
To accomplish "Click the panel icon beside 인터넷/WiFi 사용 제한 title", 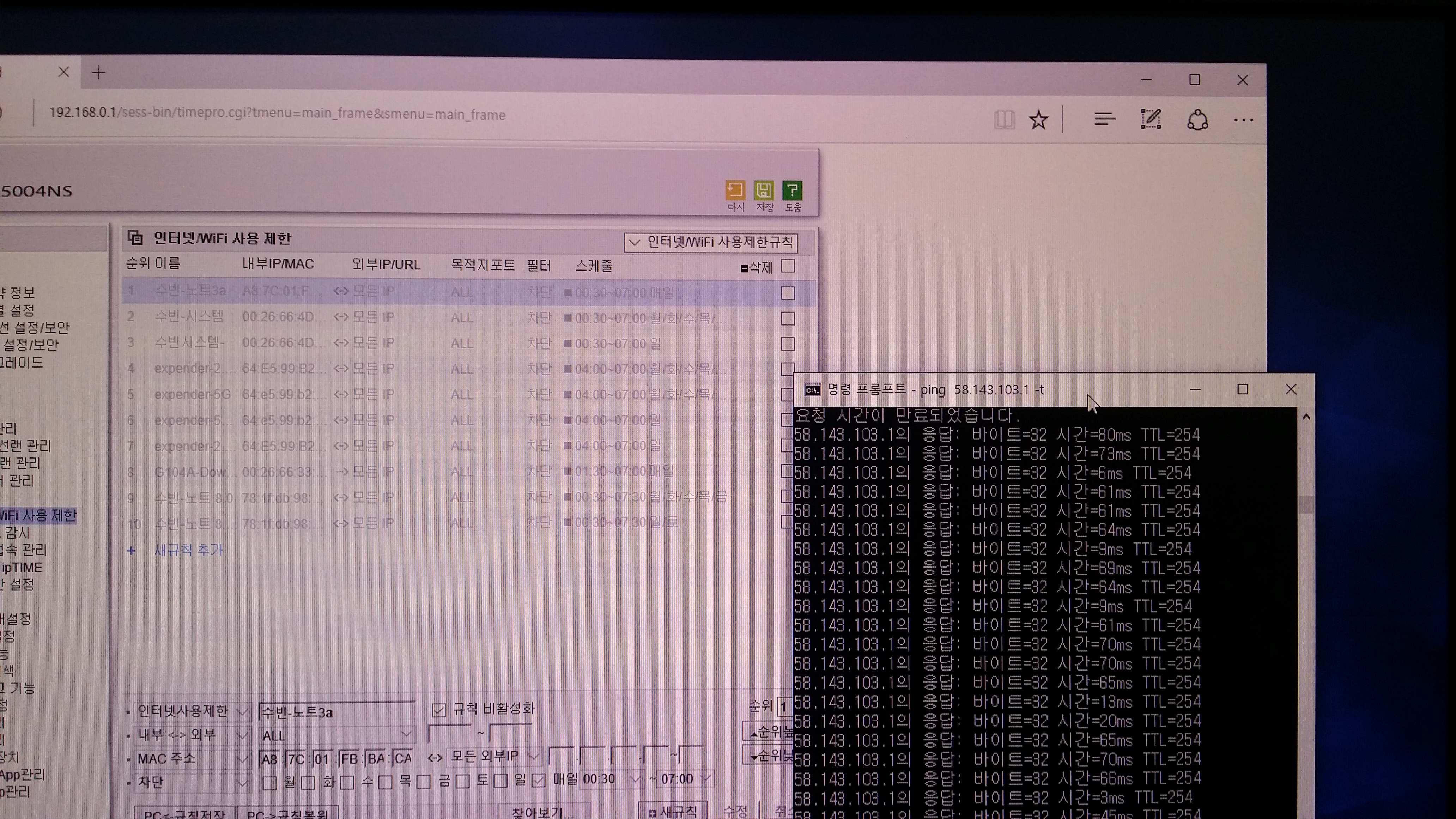I will (x=135, y=238).
